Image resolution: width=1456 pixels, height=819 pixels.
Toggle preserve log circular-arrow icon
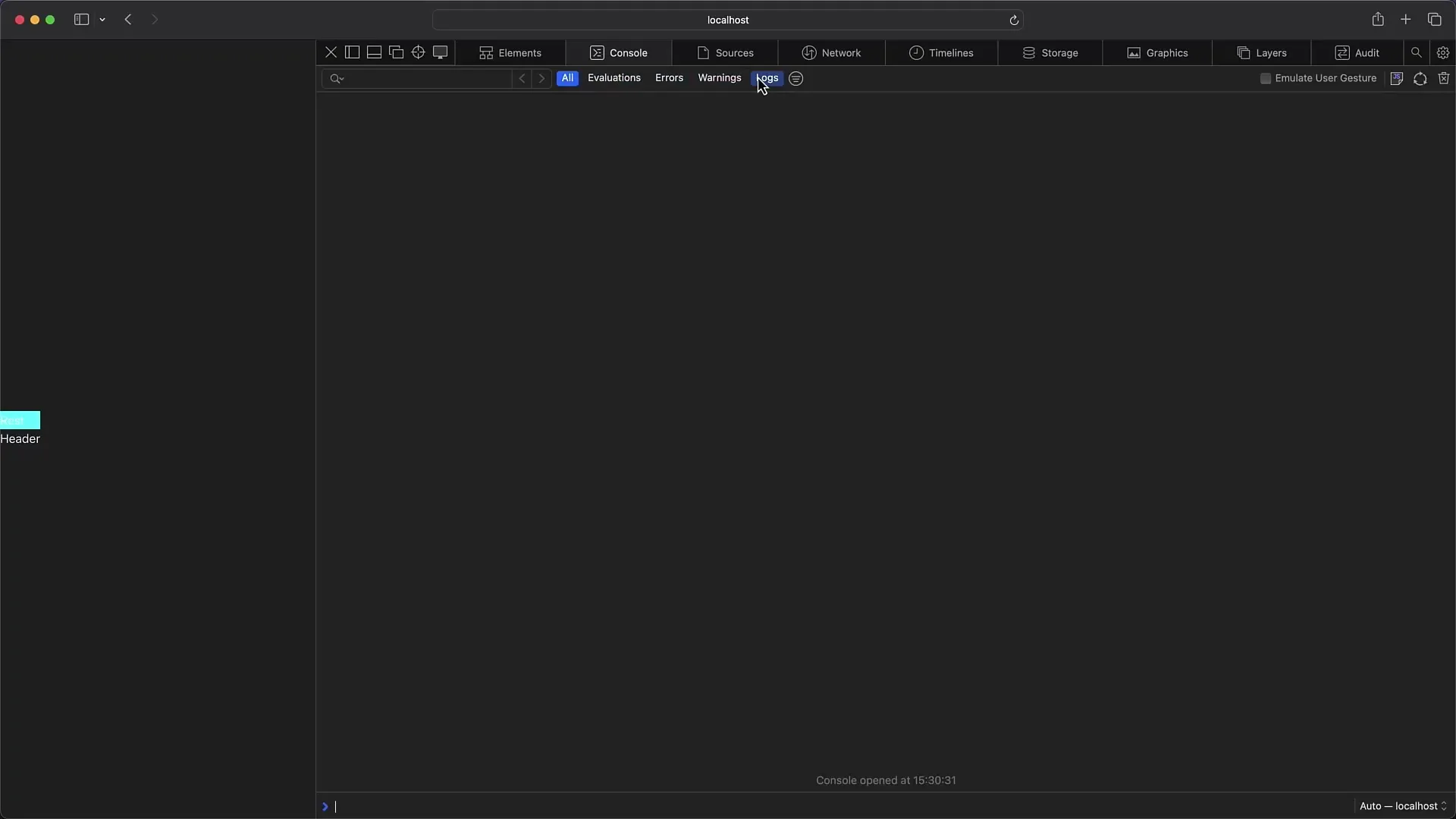coord(1420,78)
